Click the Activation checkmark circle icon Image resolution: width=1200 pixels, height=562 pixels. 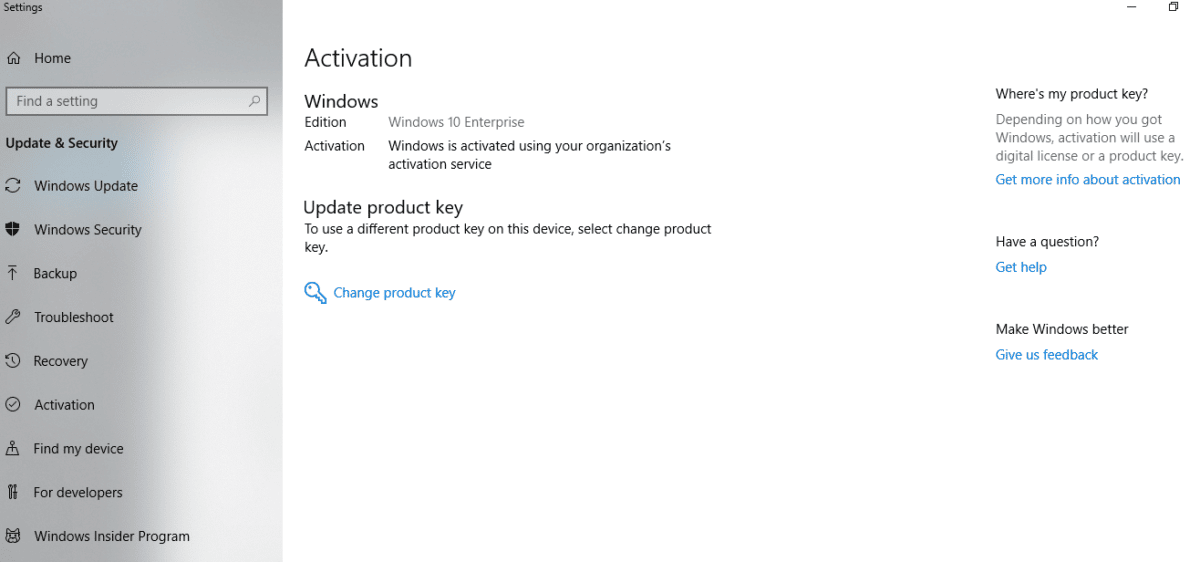[13, 405]
